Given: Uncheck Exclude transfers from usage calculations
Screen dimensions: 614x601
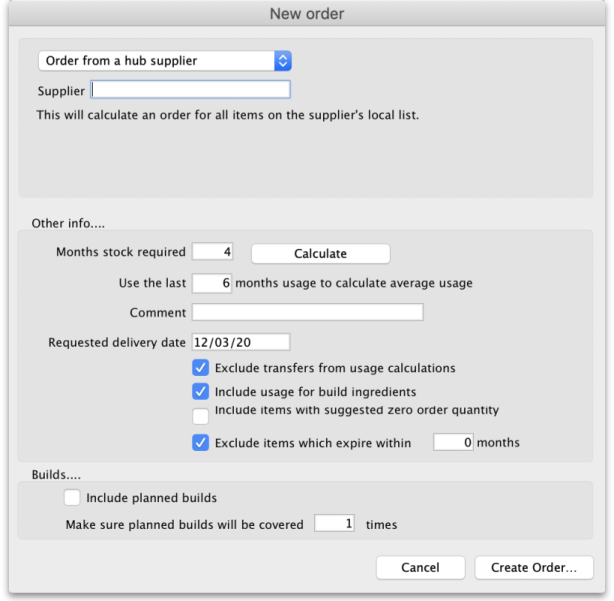Looking at the screenshot, I should click(x=201, y=368).
